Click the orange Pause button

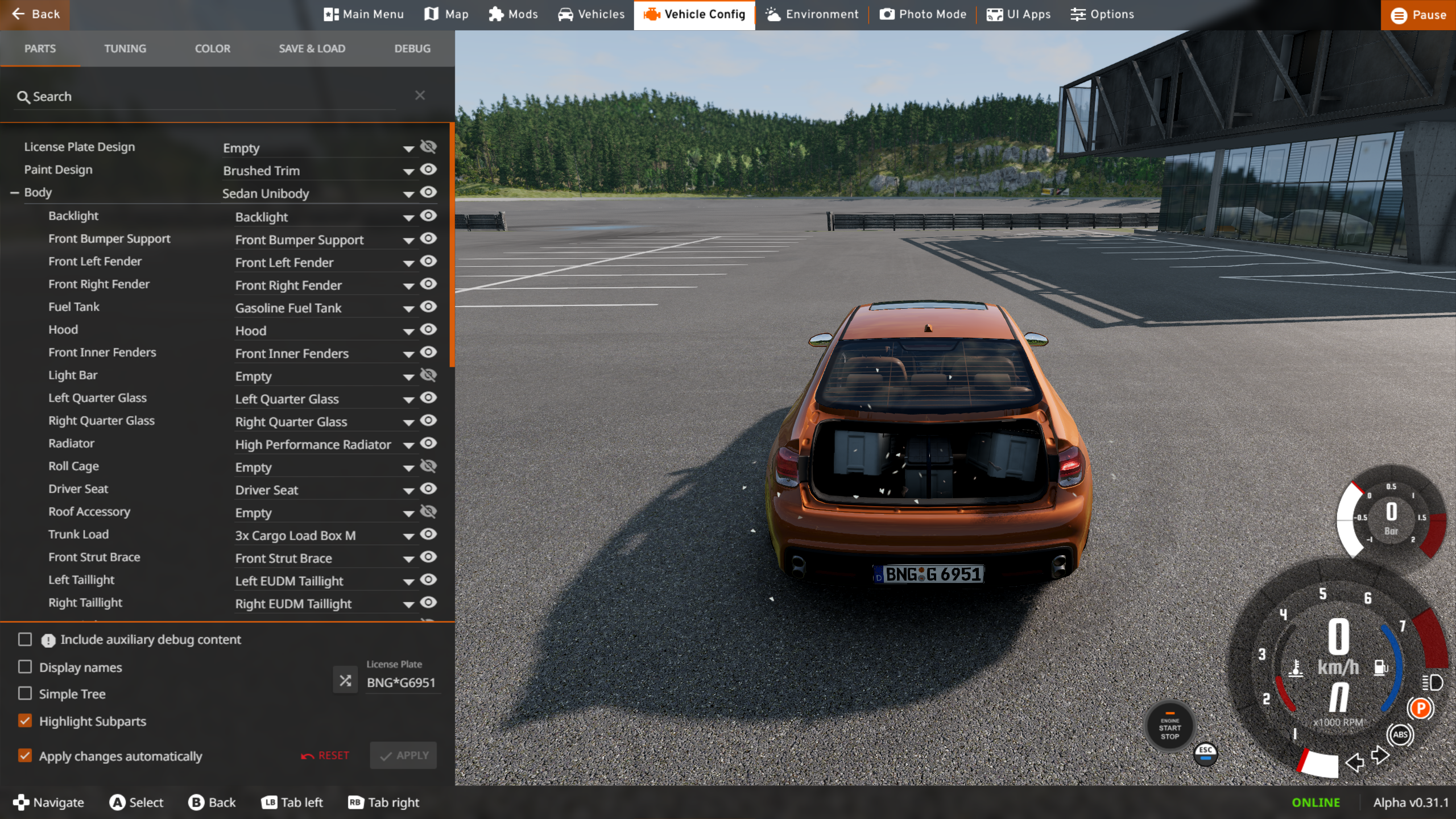coord(1418,15)
